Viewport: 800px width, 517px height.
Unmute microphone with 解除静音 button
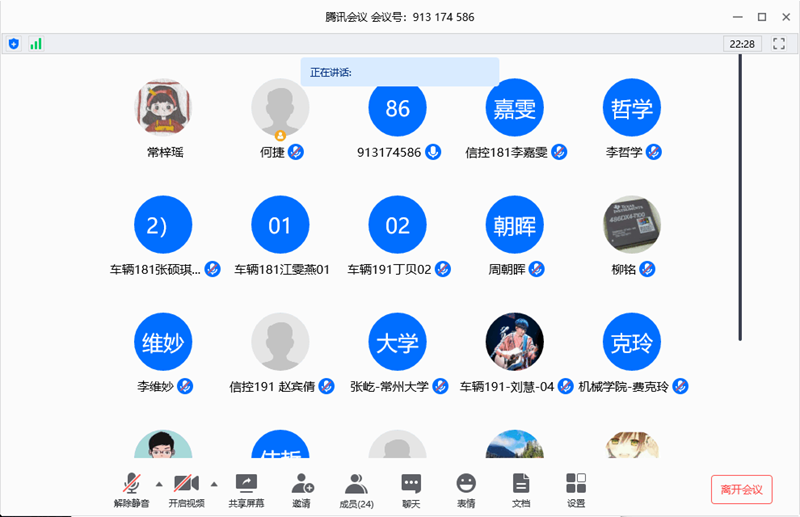(x=131, y=489)
